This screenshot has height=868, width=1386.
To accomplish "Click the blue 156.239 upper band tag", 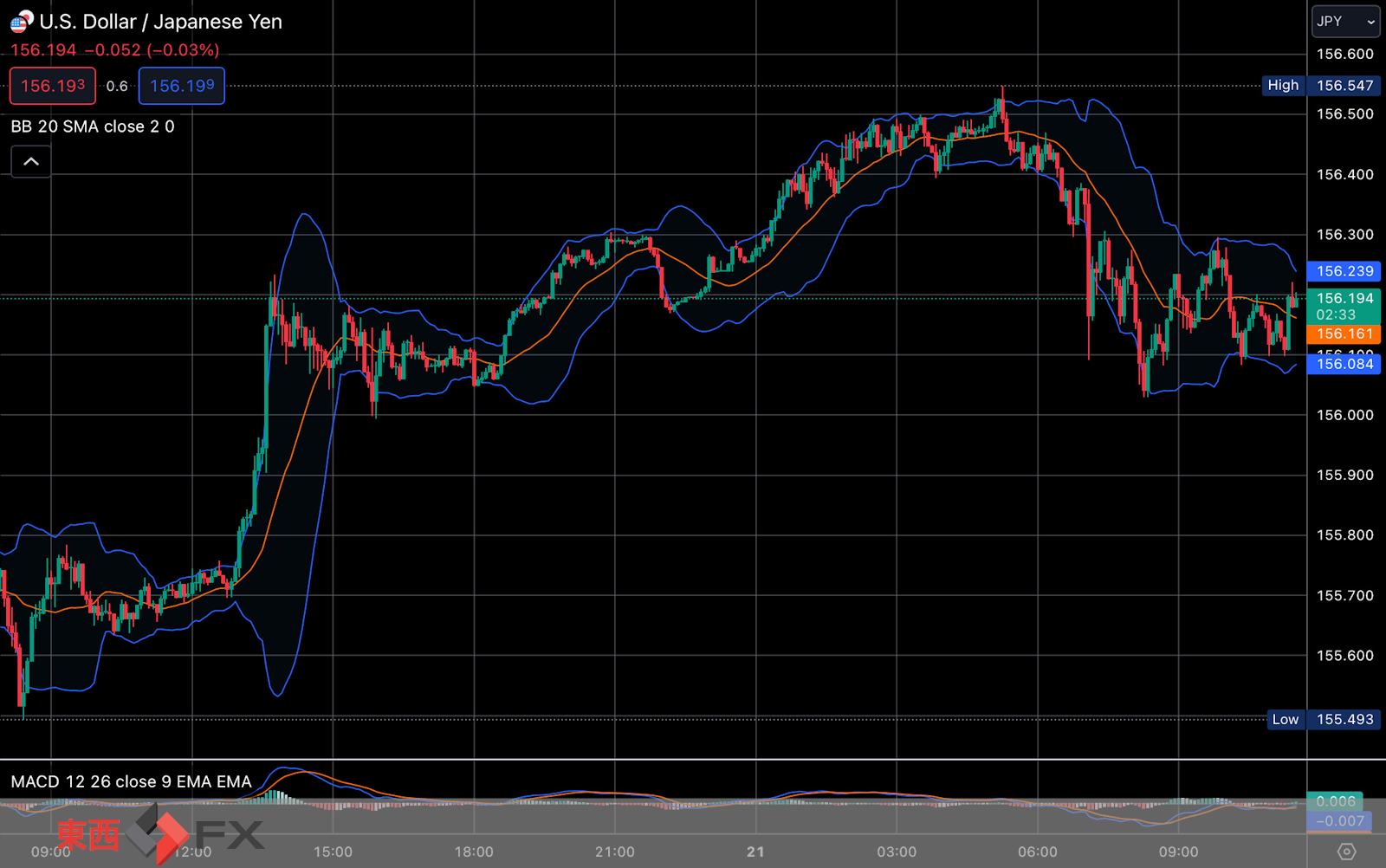I will (x=1344, y=271).
